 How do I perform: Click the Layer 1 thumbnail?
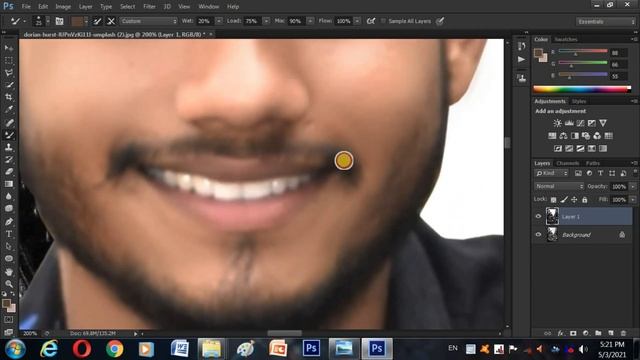click(x=552, y=216)
